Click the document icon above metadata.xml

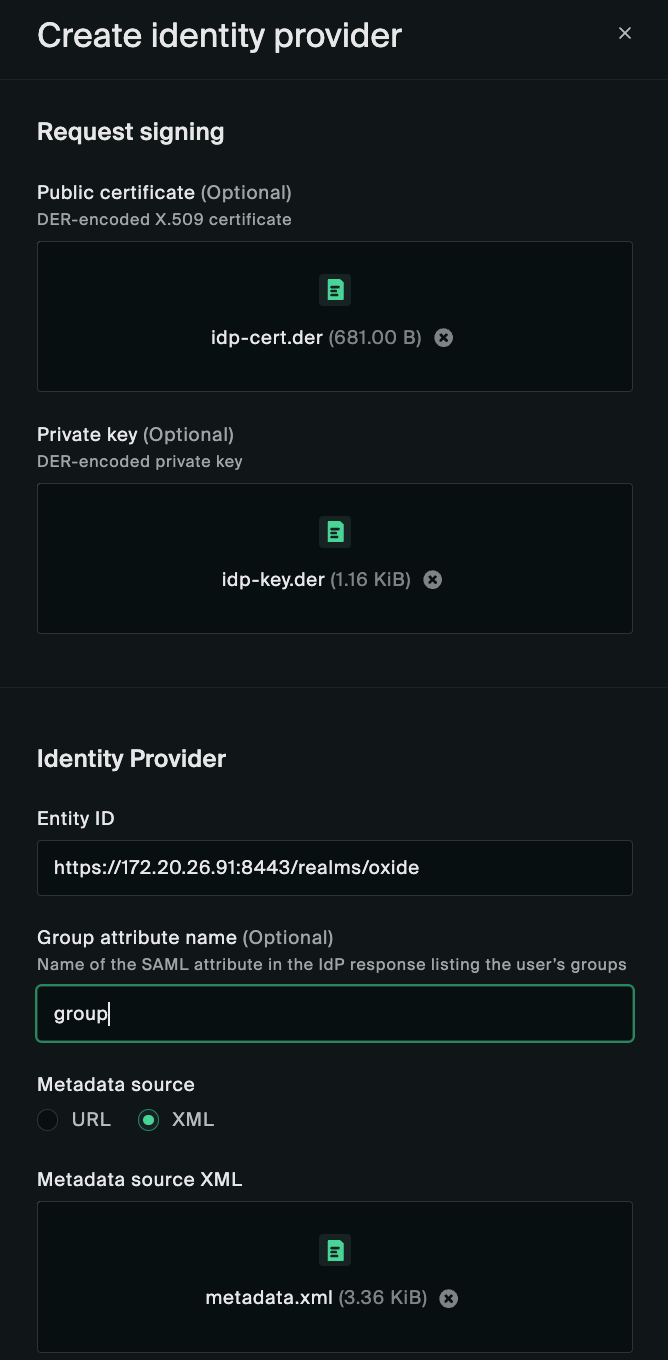click(335, 1250)
